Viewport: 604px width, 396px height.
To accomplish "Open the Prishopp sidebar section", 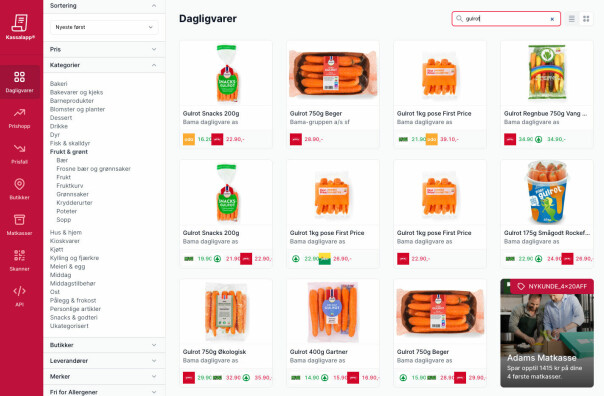I will tap(20, 118).
